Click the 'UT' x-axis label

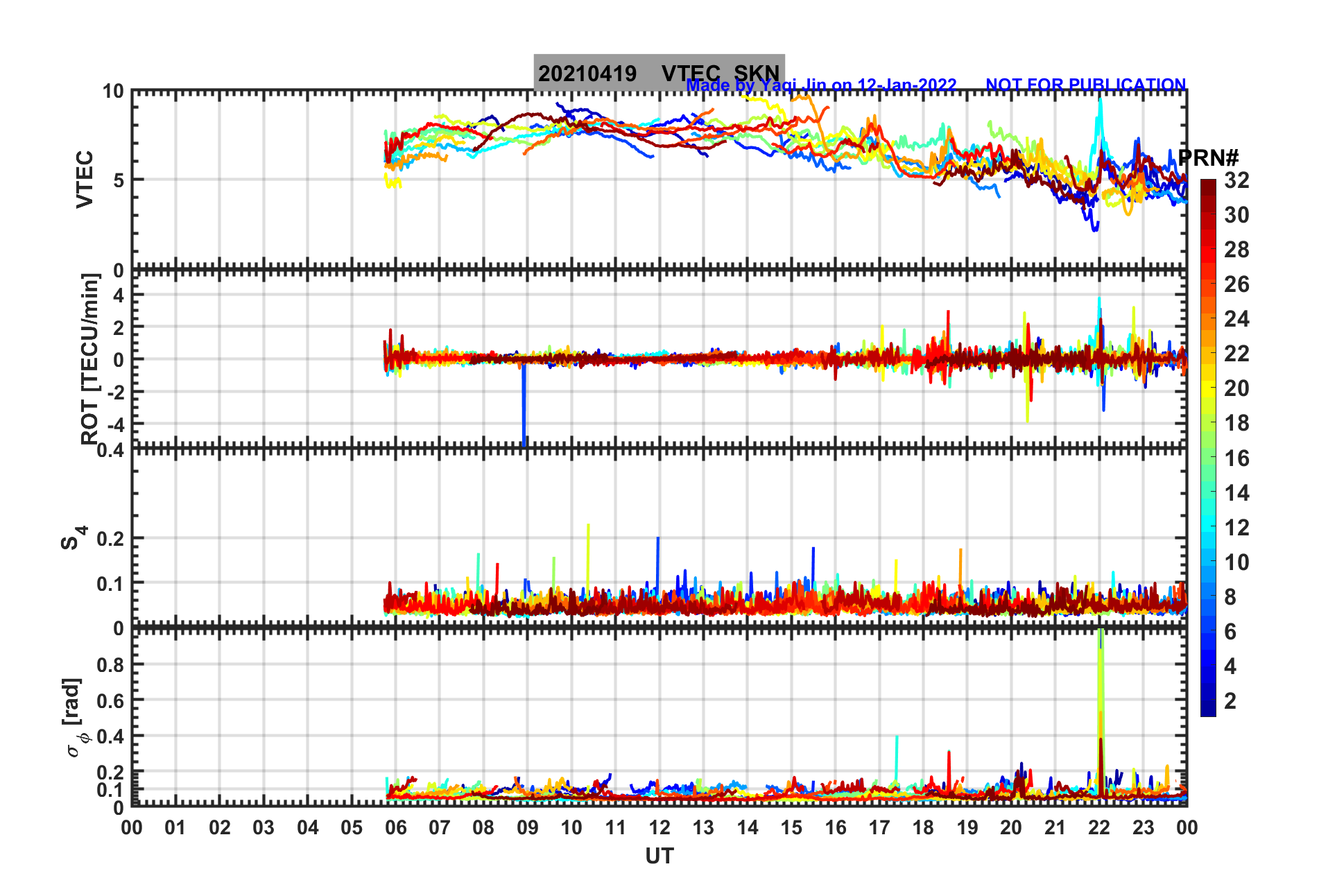659,856
